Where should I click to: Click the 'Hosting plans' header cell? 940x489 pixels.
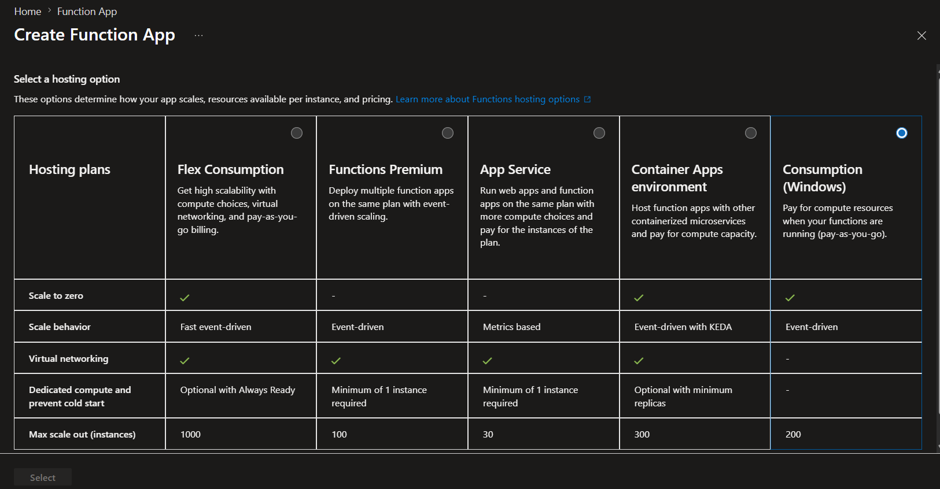[x=90, y=197]
